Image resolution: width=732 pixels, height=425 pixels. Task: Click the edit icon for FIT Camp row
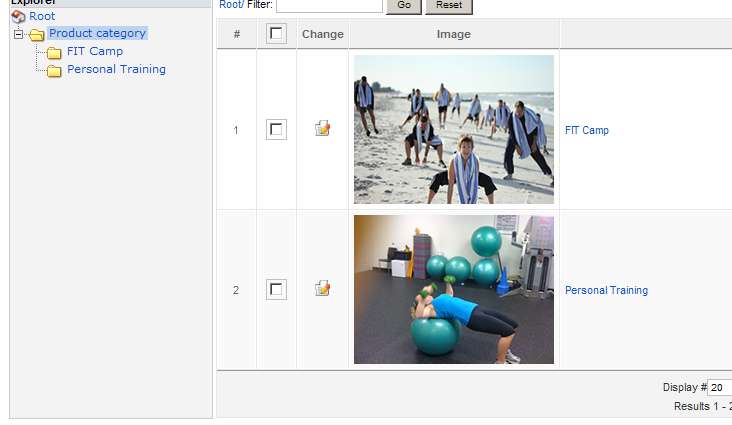point(323,128)
